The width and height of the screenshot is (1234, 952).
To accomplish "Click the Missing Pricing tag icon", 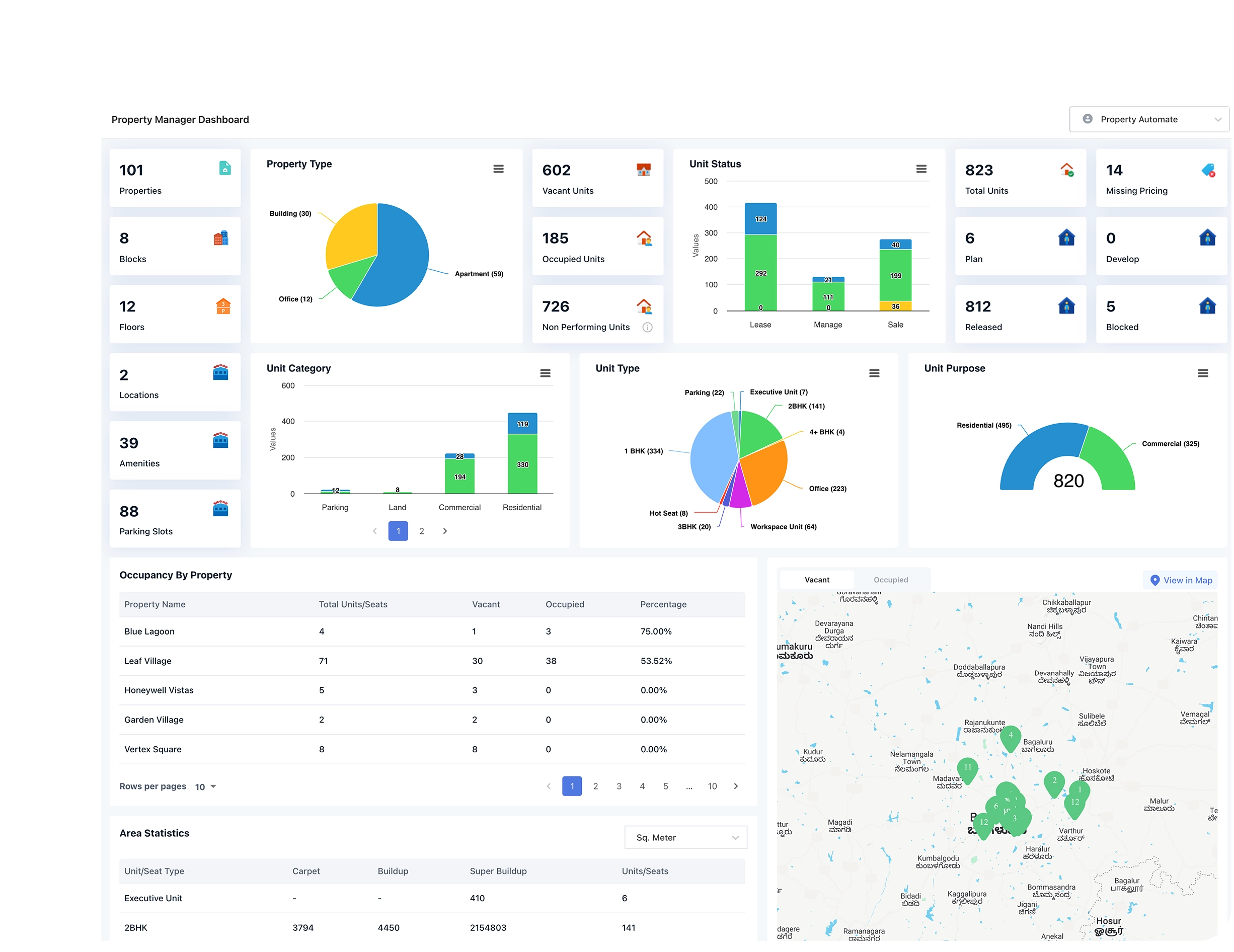I will pos(1207,170).
